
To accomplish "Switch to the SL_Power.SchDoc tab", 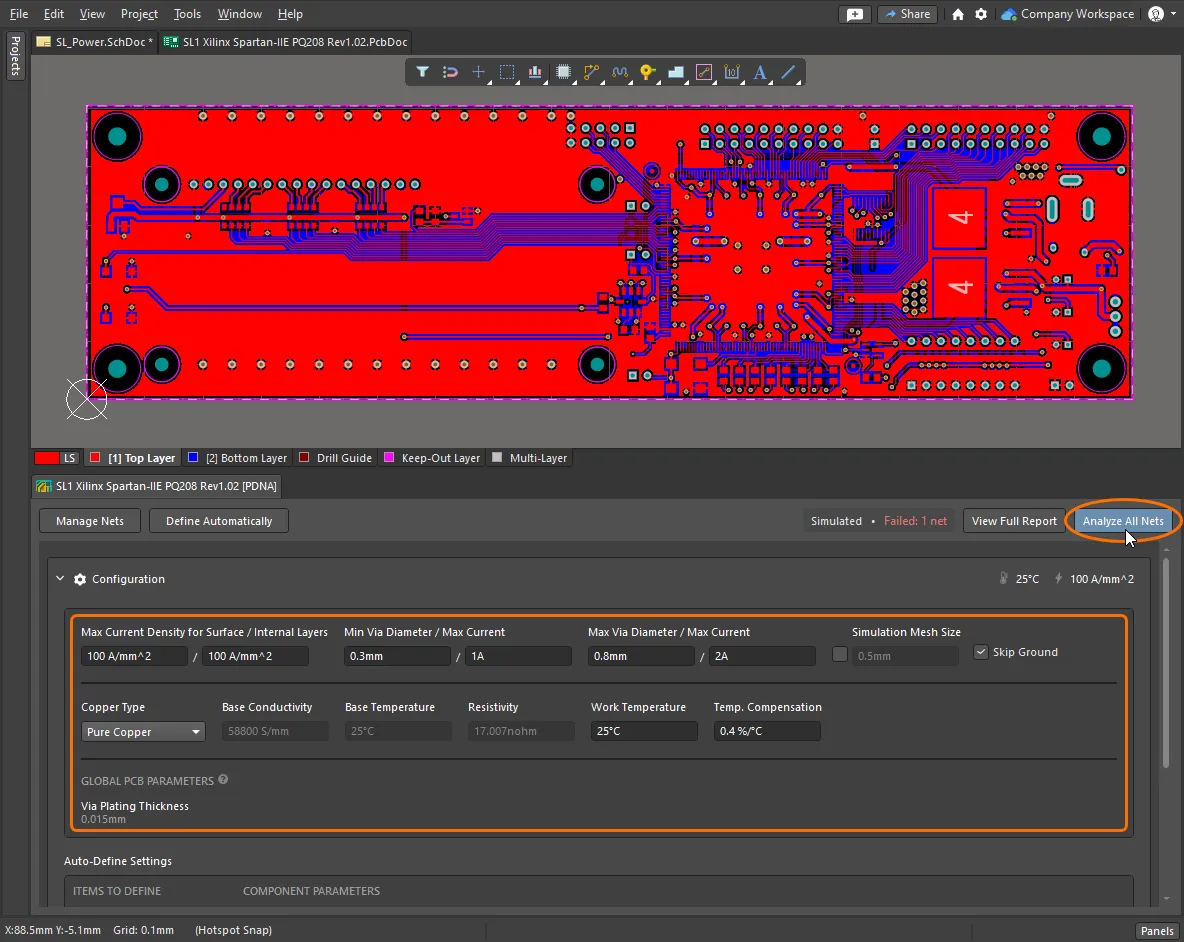I will click(x=94, y=42).
